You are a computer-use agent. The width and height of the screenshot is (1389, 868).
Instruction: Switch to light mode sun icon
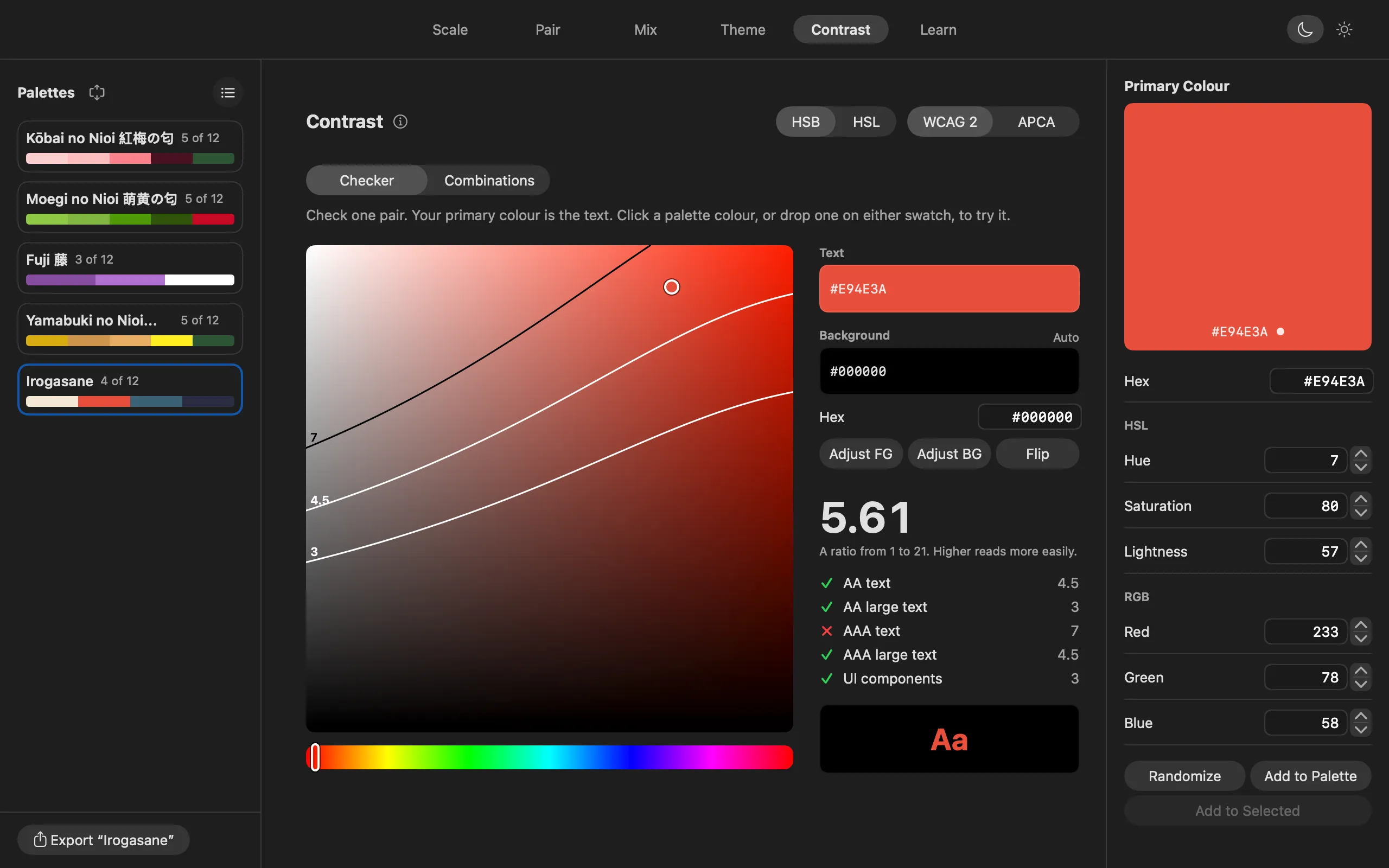pos(1343,29)
